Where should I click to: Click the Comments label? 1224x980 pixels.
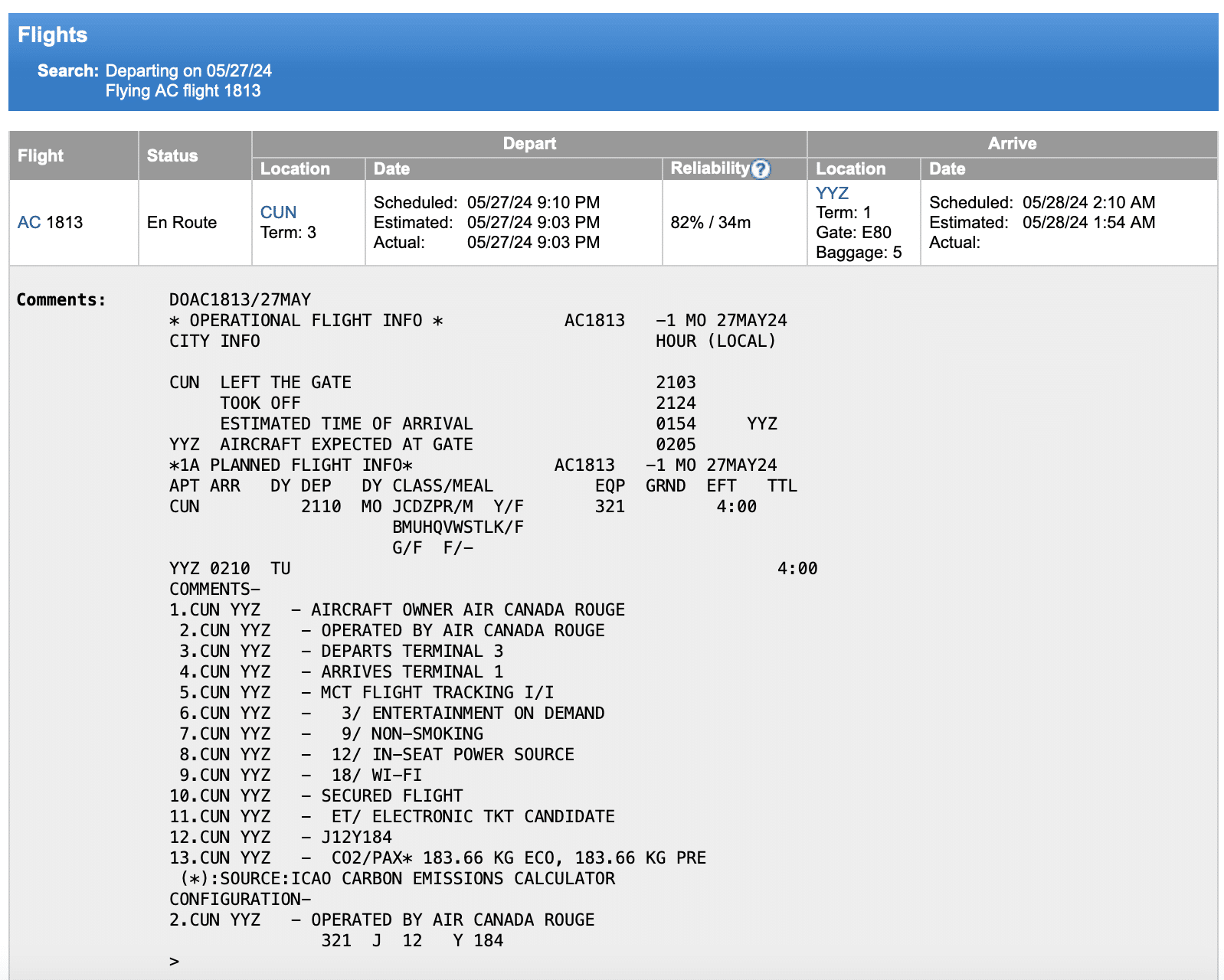tap(61, 300)
